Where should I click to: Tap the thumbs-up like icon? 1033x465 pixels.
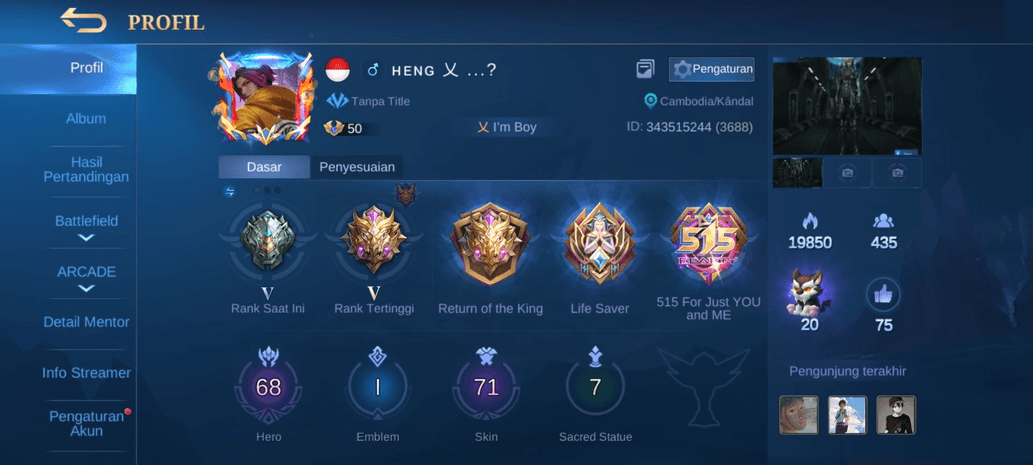point(883,294)
